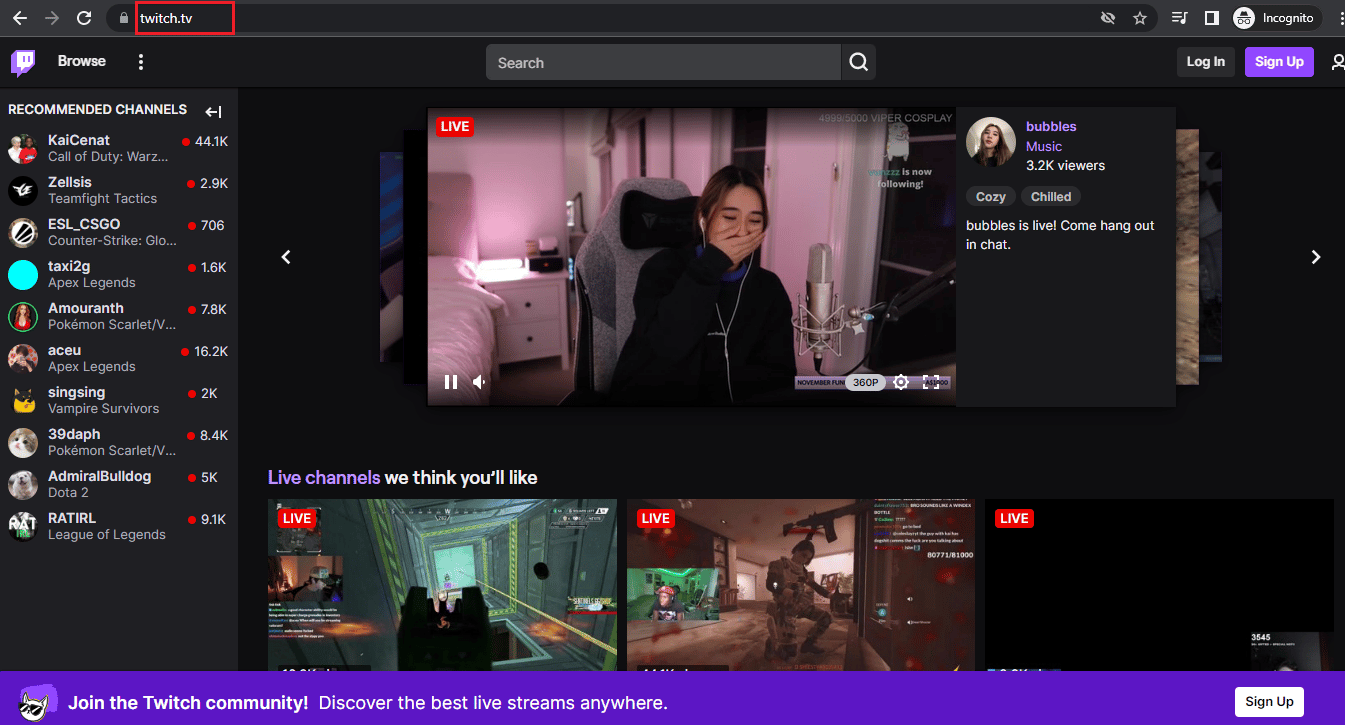Open ESL_CSGO channel from sidebar
The width and height of the screenshot is (1345, 725).
(x=119, y=232)
